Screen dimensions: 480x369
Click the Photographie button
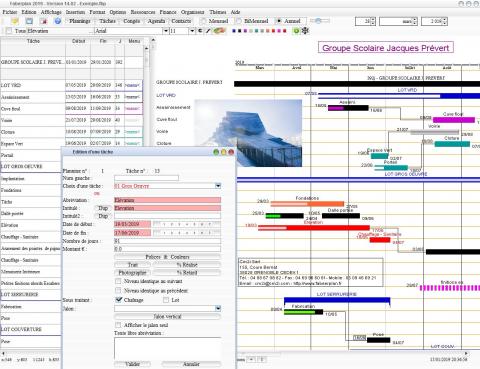133,273
